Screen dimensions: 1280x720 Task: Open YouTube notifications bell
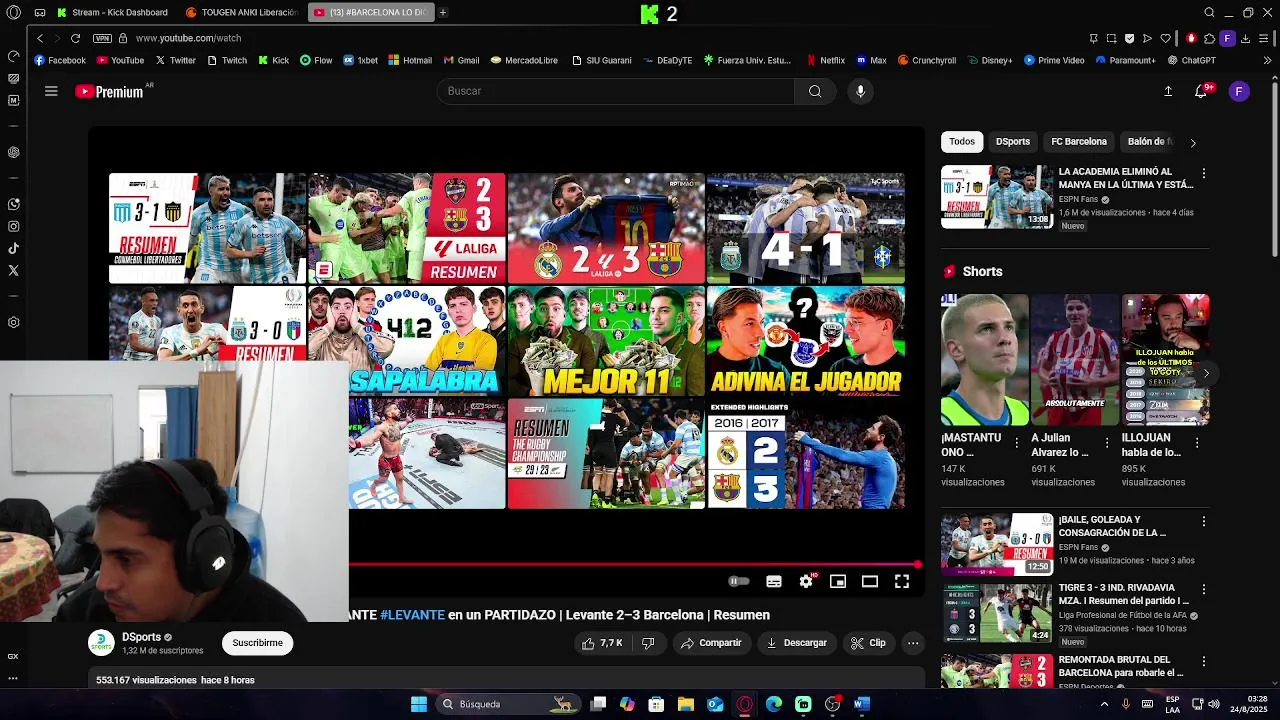pyautogui.click(x=1202, y=91)
